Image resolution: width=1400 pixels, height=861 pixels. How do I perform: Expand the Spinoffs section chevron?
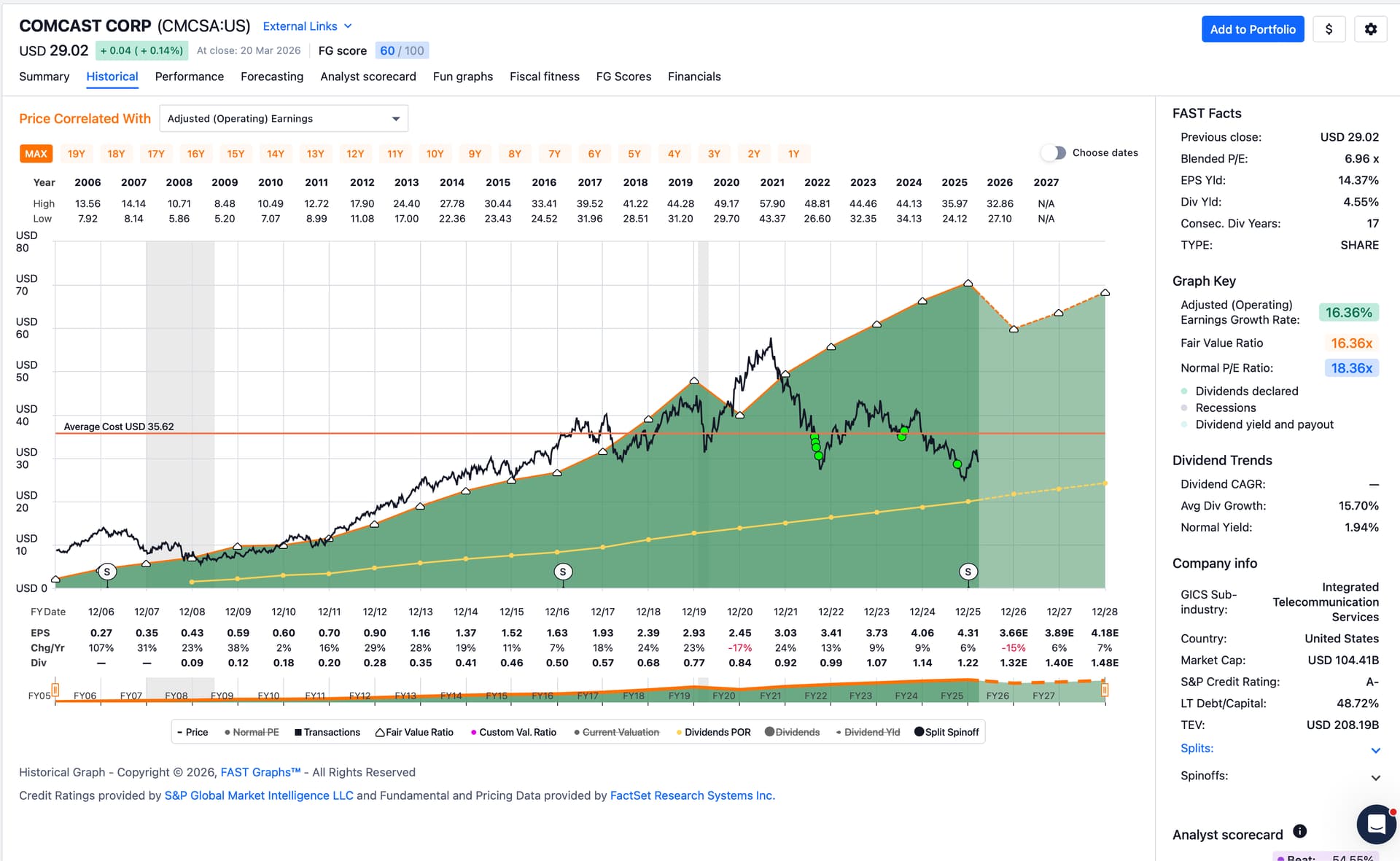click(1375, 777)
